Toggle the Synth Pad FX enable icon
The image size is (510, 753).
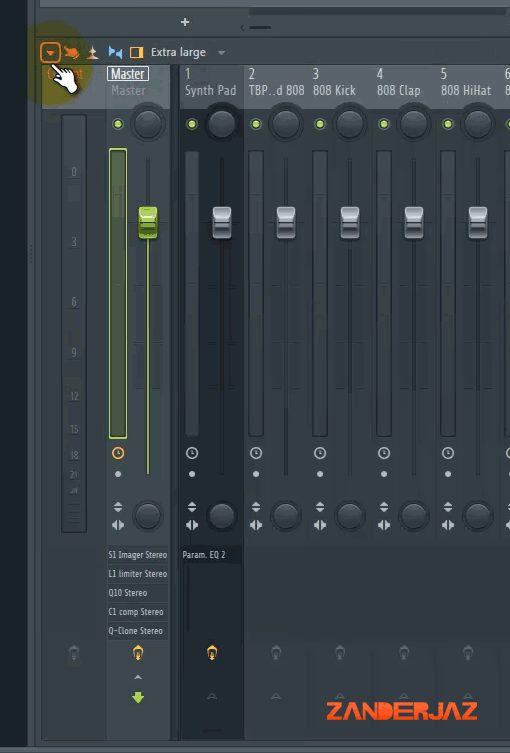(x=212, y=653)
